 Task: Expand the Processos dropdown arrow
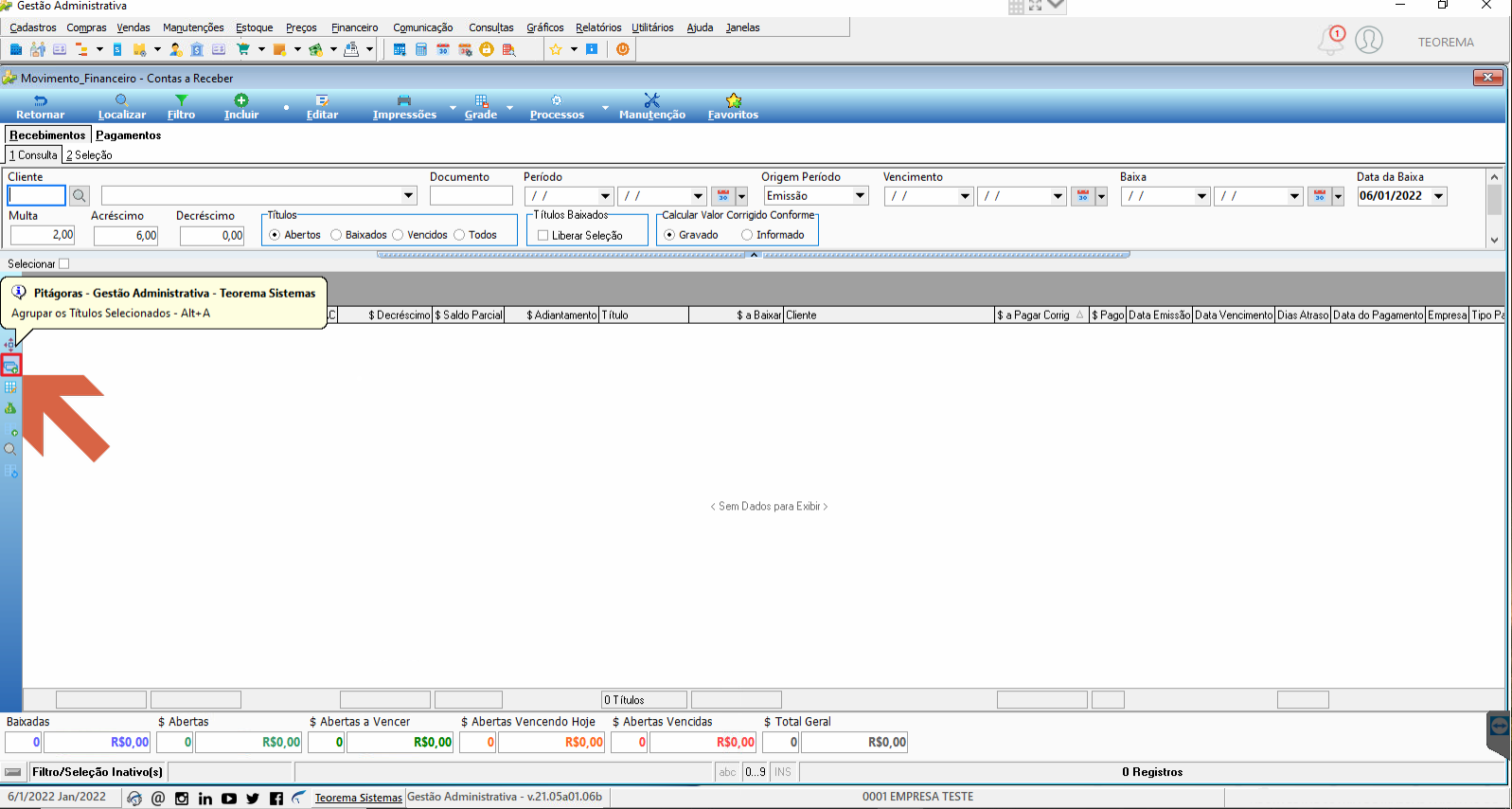tap(605, 107)
